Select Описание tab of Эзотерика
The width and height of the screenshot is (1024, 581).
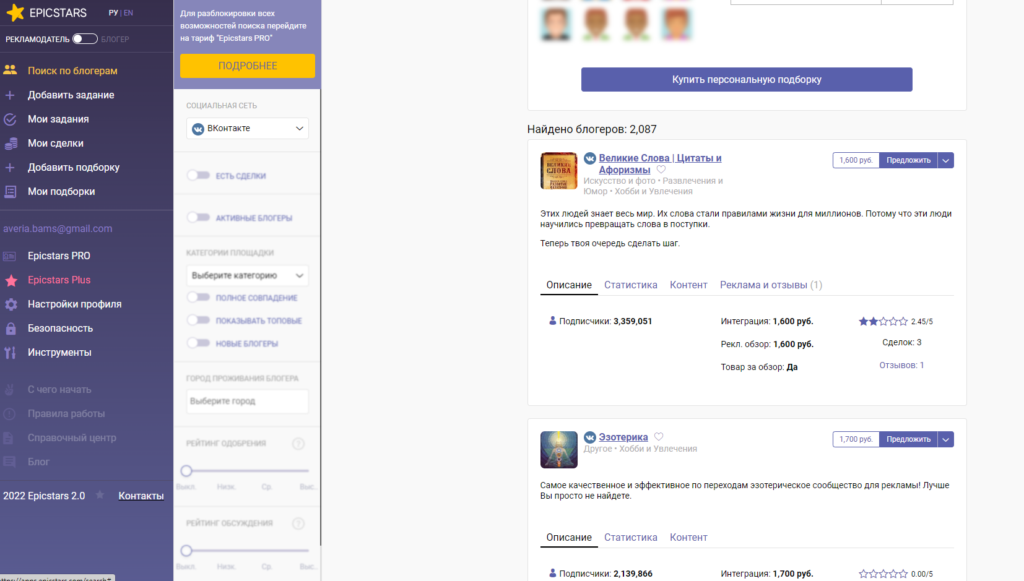point(569,537)
